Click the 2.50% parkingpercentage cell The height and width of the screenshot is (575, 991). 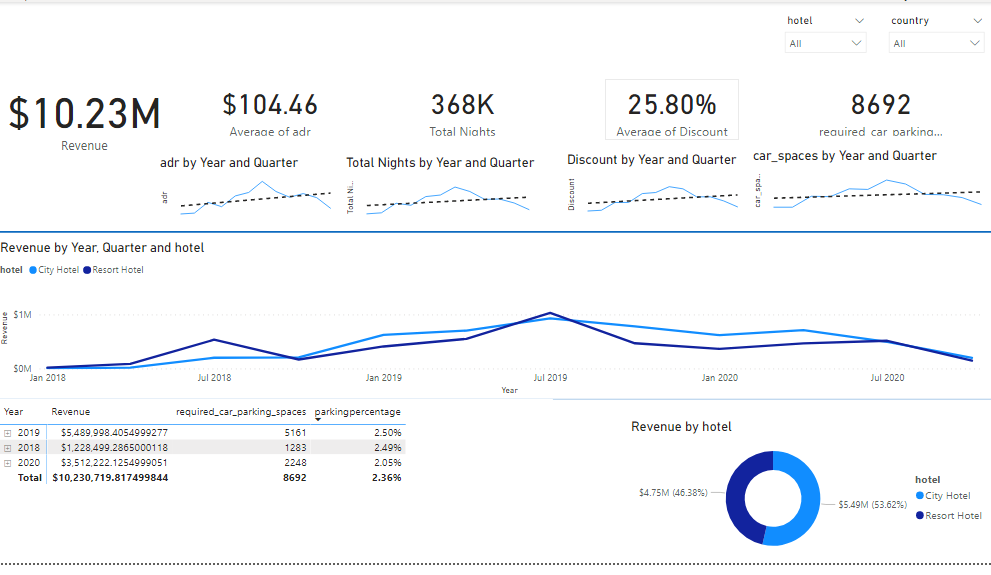(387, 433)
